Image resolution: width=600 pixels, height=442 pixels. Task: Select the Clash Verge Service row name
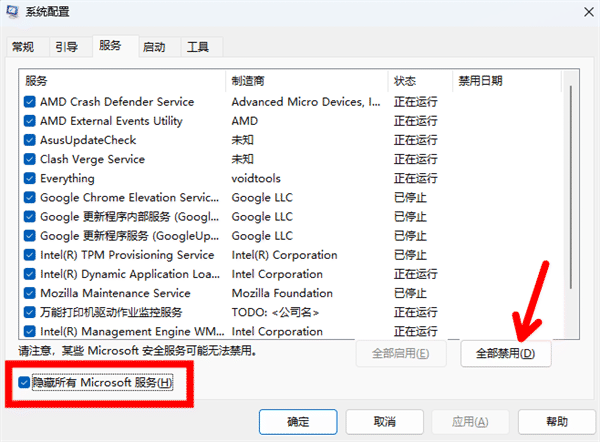coord(92,159)
